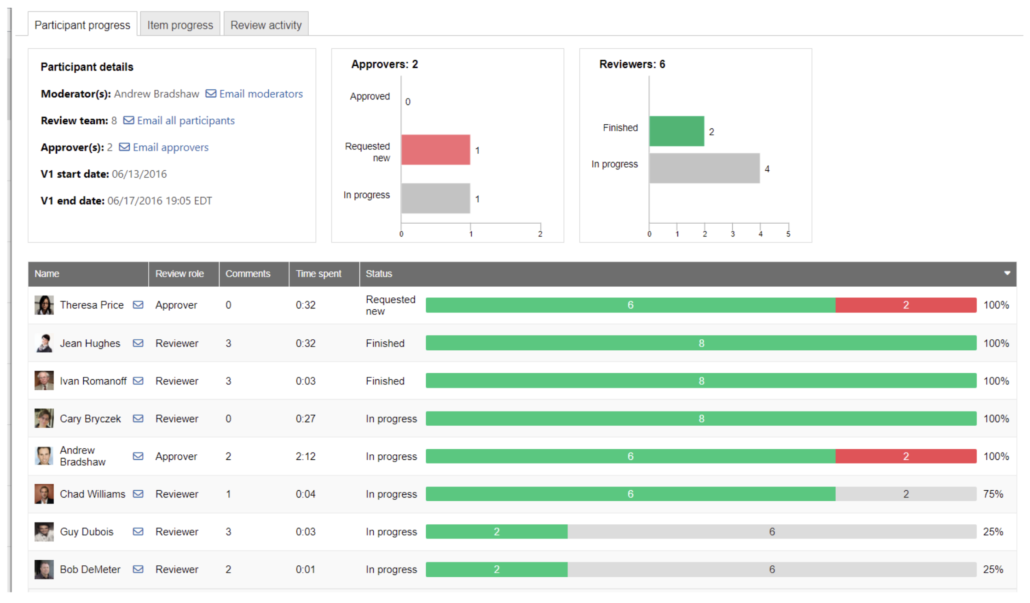Click email icon next to Theresa Price
Screen dimensions: 1030x603
tap(138, 305)
